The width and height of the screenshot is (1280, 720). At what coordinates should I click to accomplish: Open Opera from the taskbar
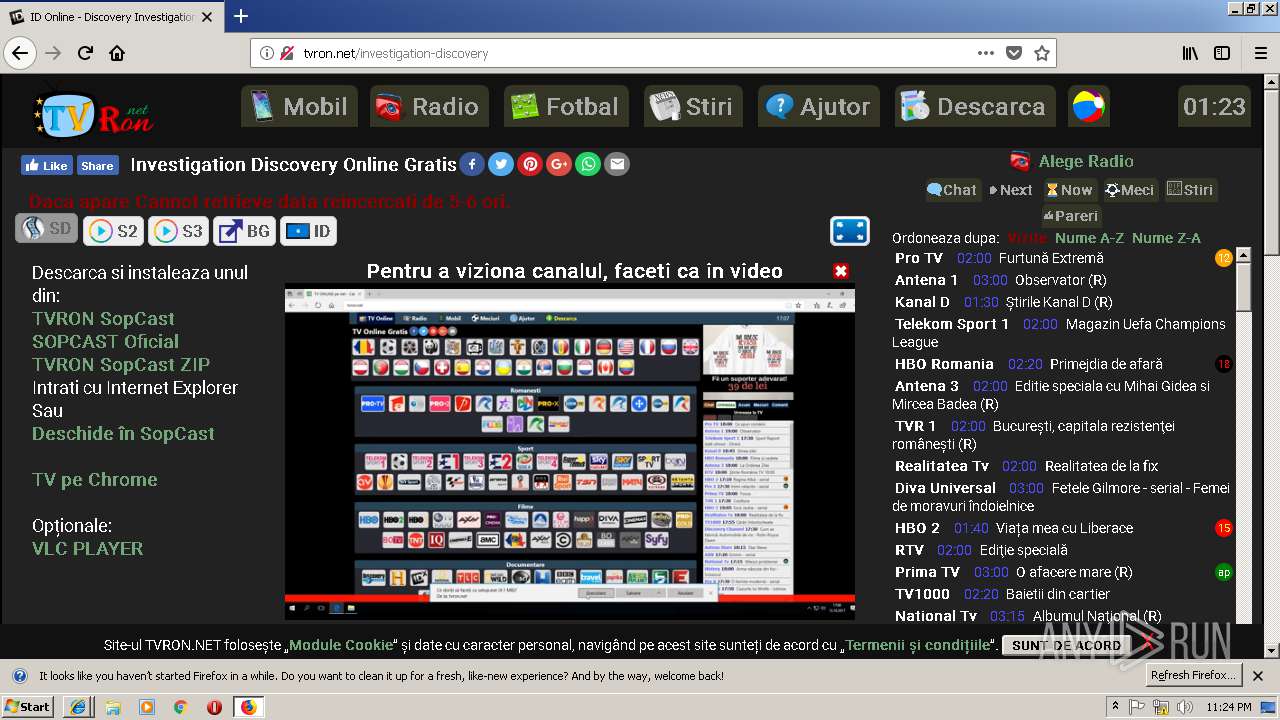pyautogui.click(x=214, y=707)
